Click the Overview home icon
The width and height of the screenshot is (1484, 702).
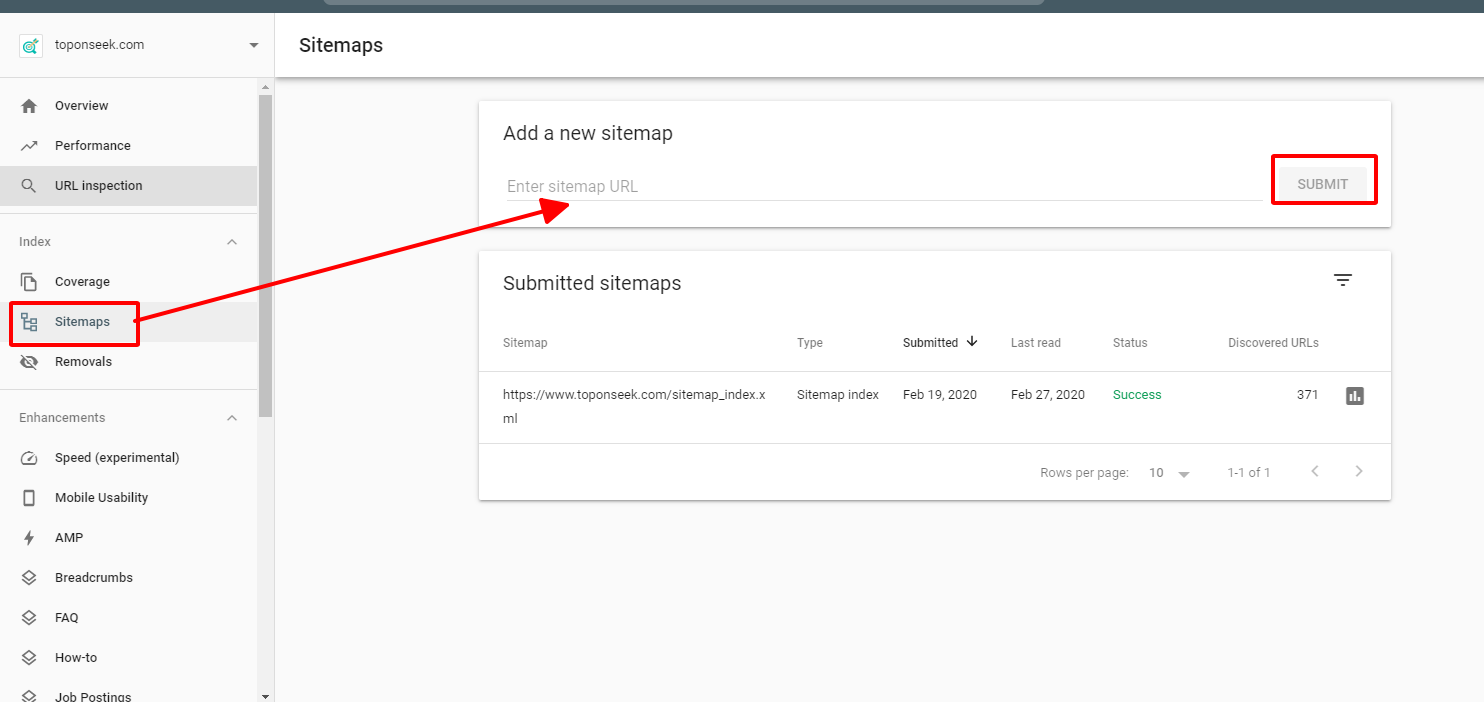click(29, 106)
